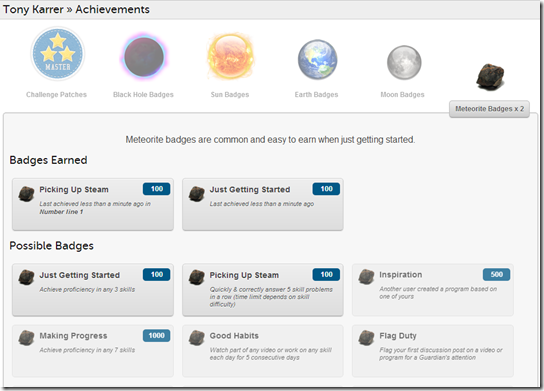
Task: Switch to Sun Badges label
Action: [x=230, y=94]
